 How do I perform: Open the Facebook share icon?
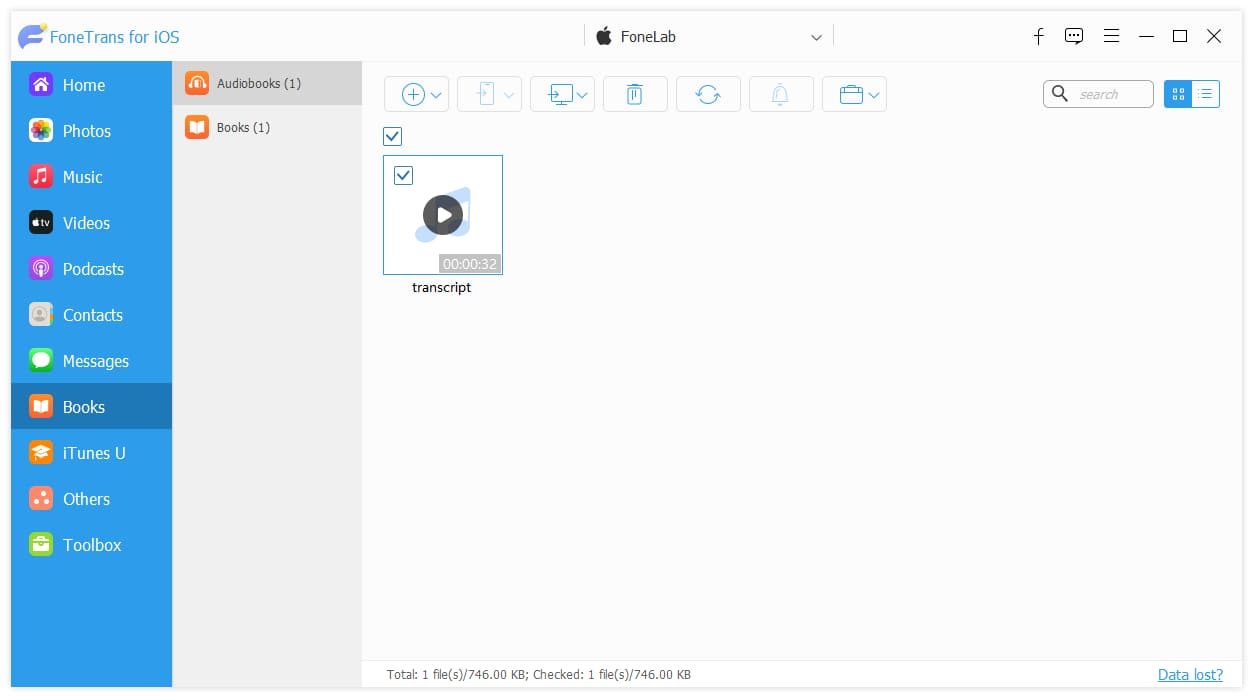click(x=1039, y=36)
